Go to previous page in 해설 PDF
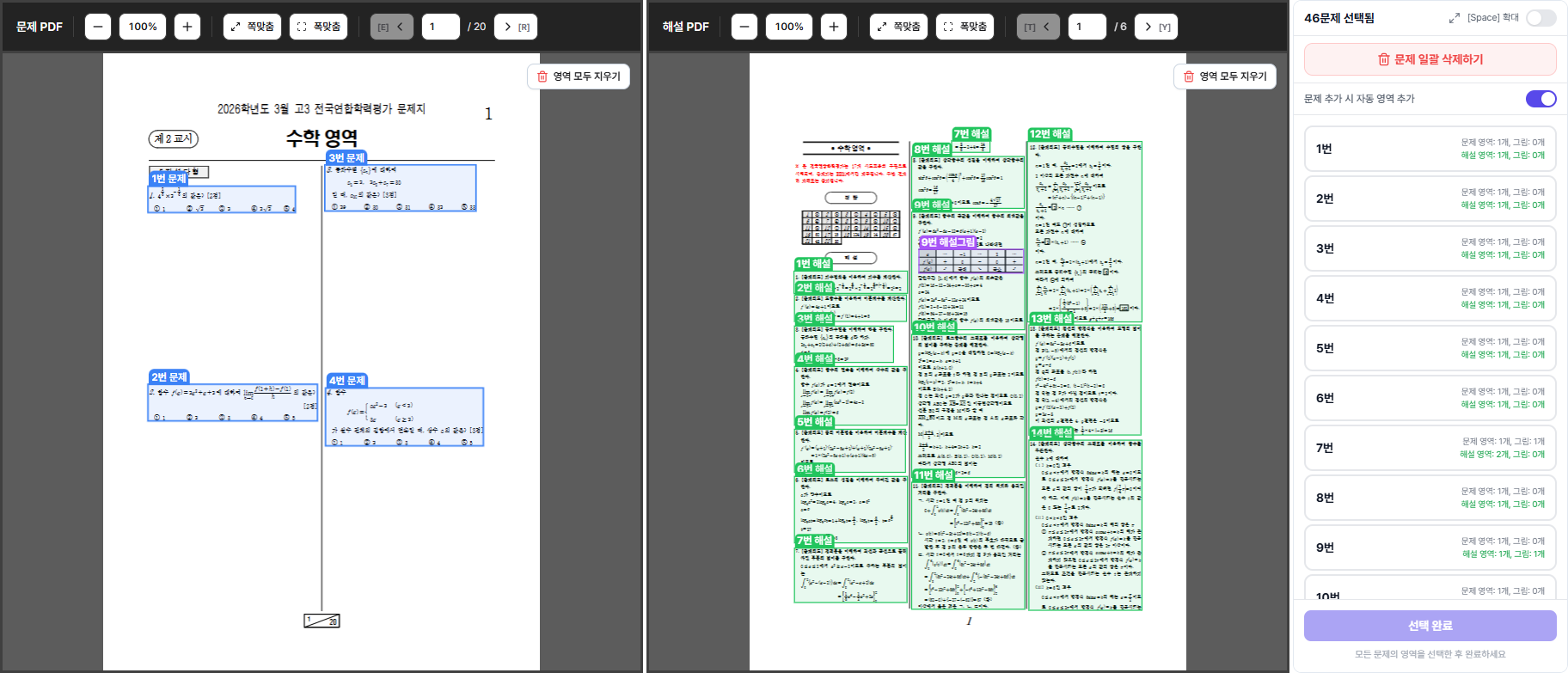The image size is (1568, 673). (1038, 27)
